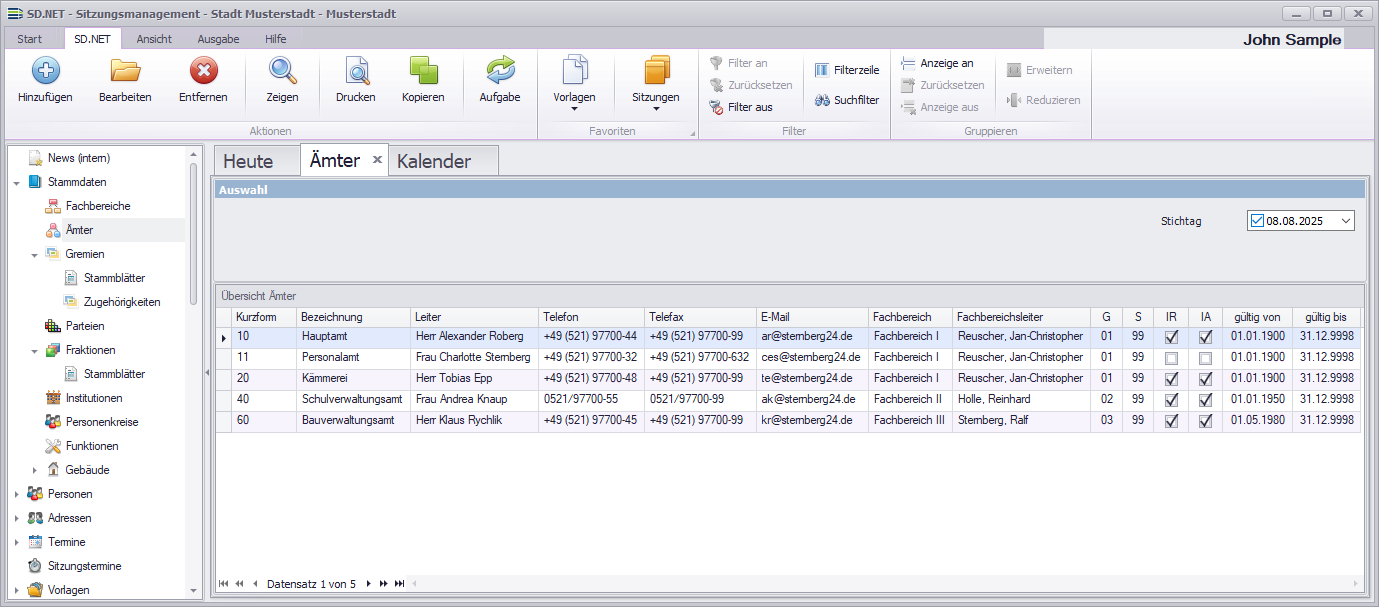Click the Filter aus button
The height and width of the screenshot is (607, 1379).
pos(741,107)
